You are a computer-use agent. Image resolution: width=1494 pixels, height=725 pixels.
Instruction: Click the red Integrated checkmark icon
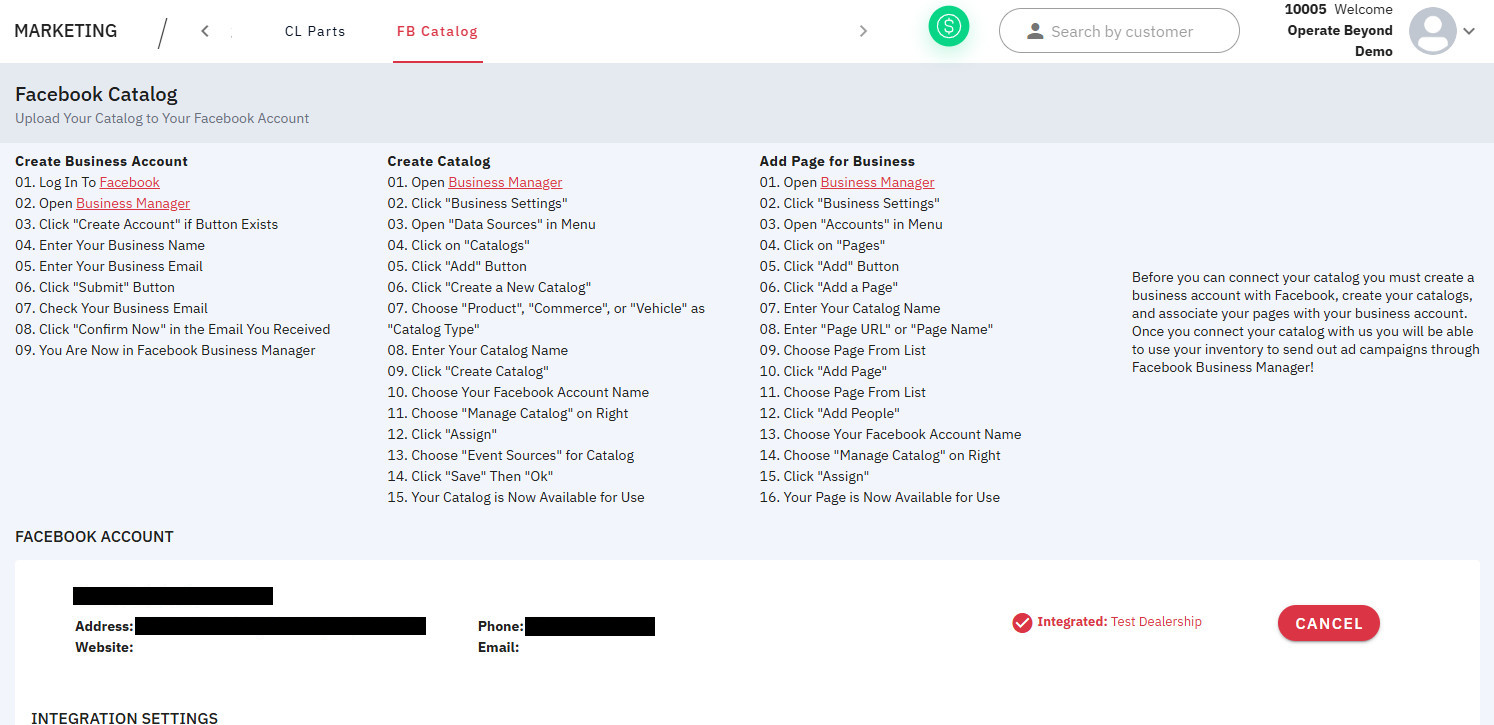click(1022, 623)
